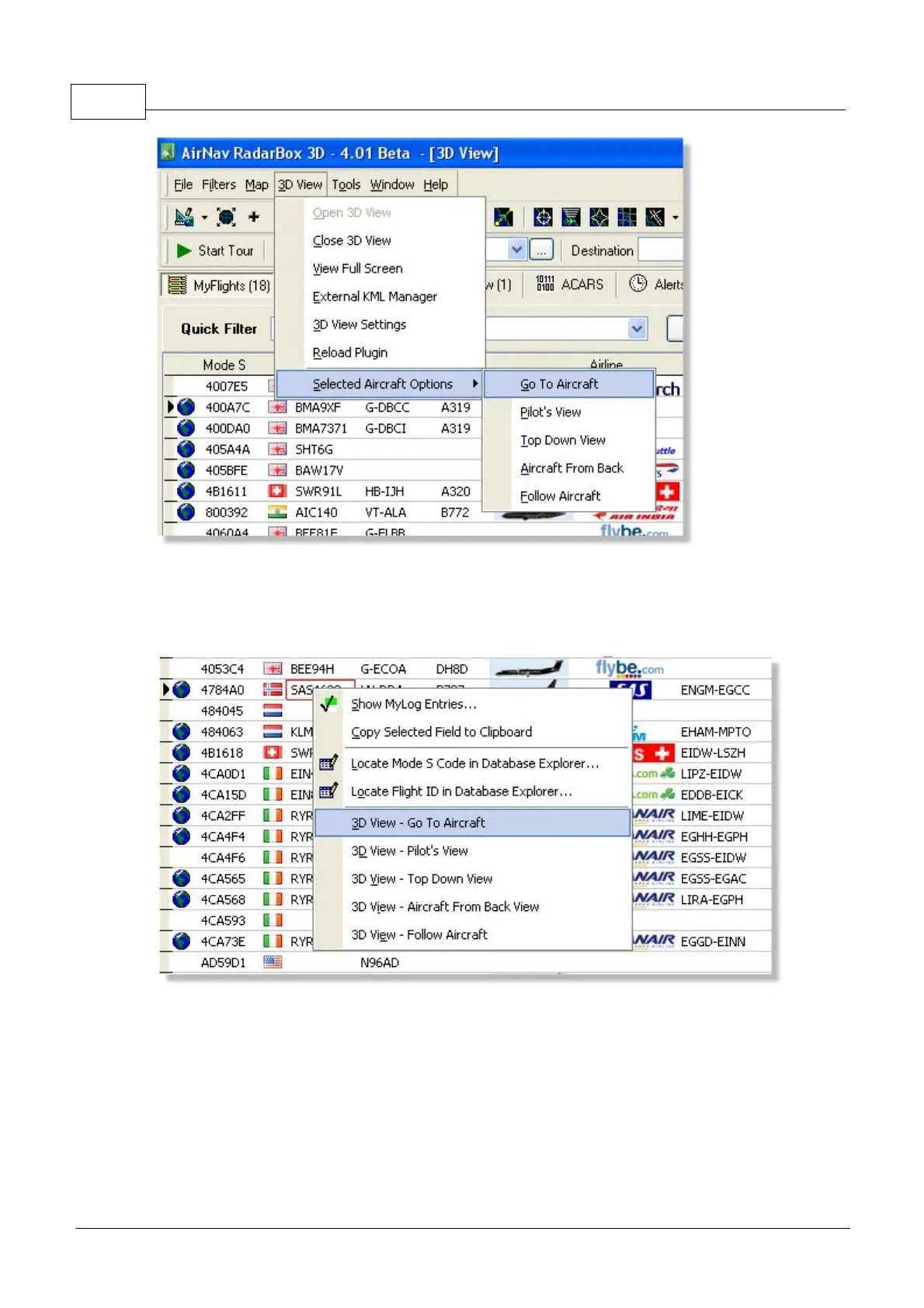Select 3D View - Go To Aircraft
This screenshot has width=924, height=1308.
click(x=473, y=823)
